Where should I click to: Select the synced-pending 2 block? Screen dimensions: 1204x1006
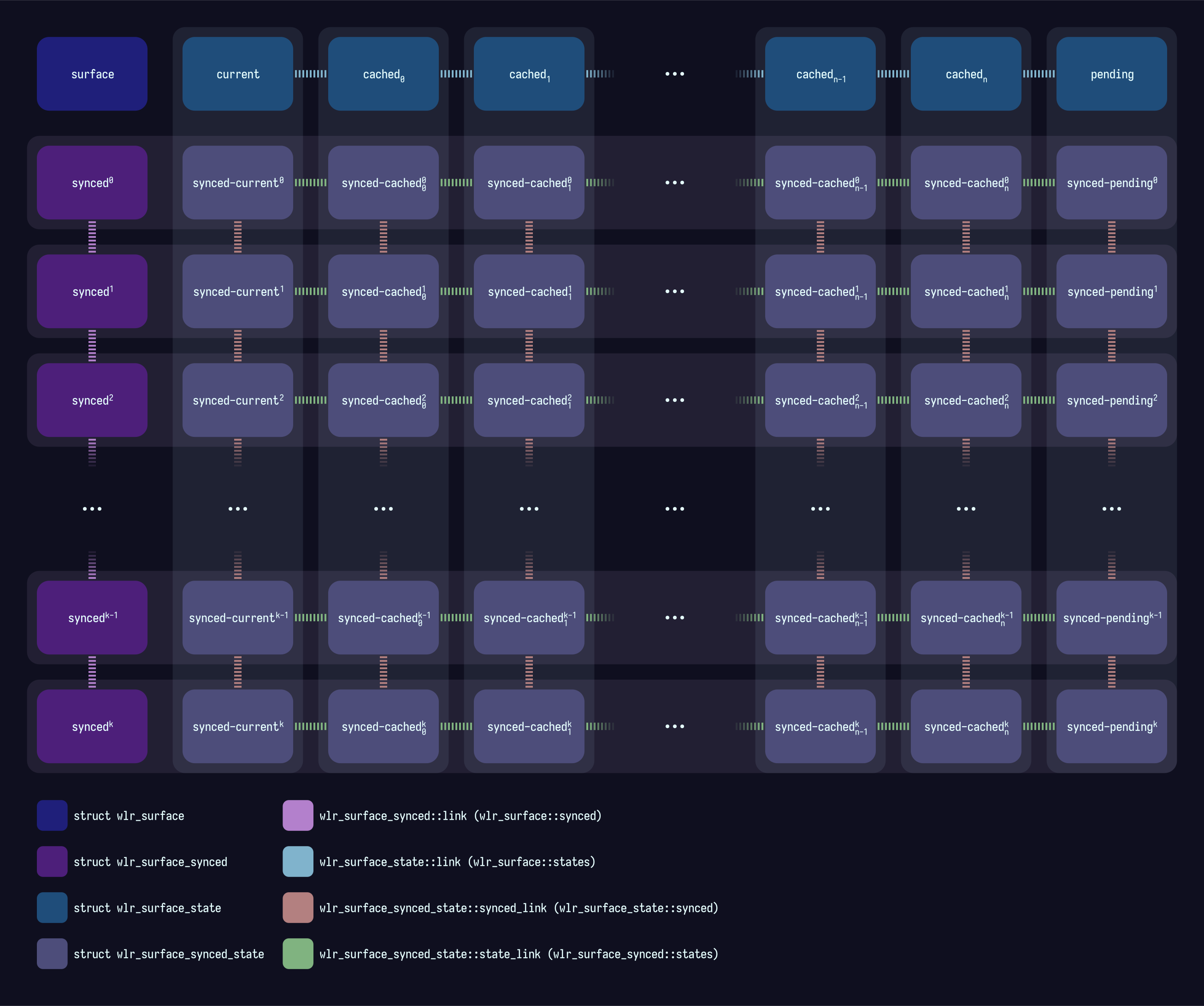(x=1111, y=400)
